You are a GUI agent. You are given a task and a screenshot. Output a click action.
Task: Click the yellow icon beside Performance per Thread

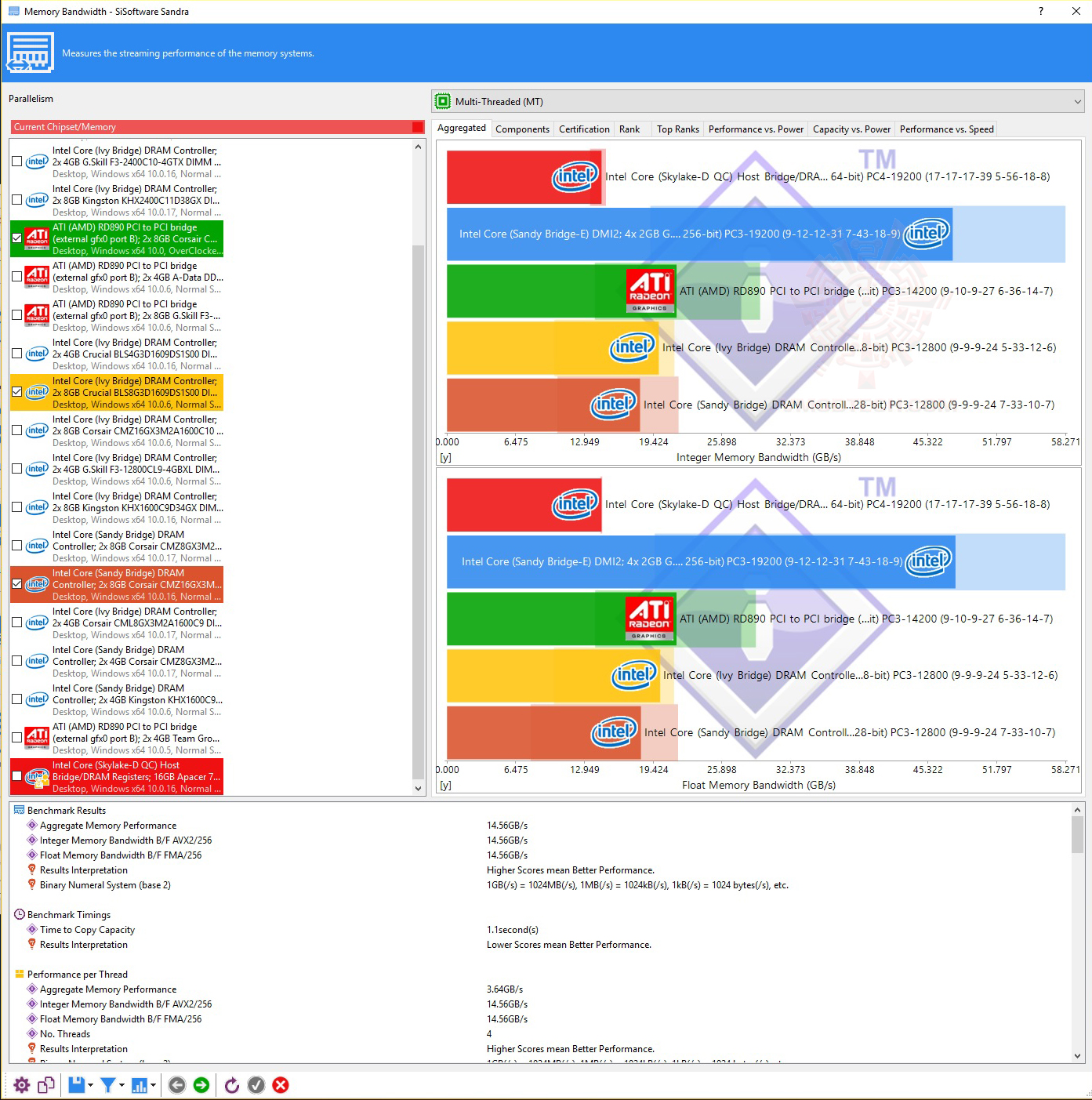click(x=20, y=974)
